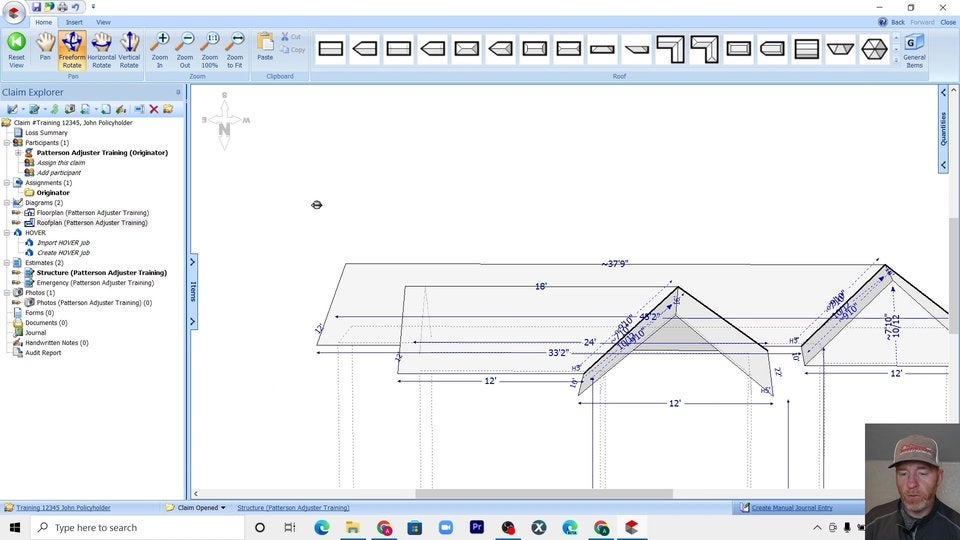Switch to the Insert ribbon tab
The width and height of the screenshot is (960, 540).
74,22
